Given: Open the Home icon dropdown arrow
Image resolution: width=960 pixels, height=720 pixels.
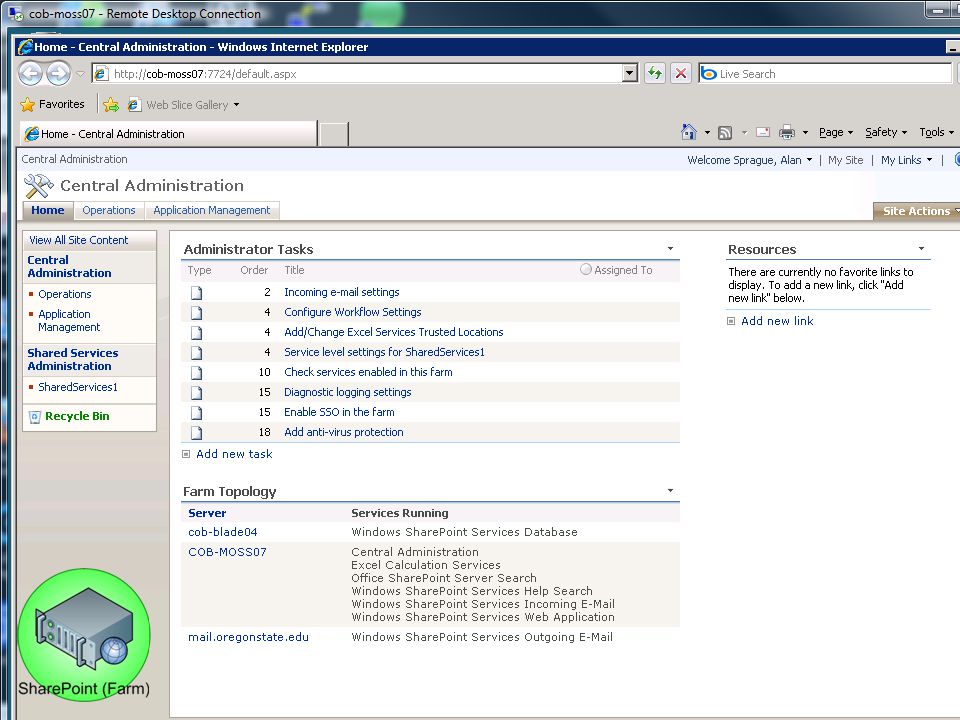Looking at the screenshot, I should coord(707,132).
